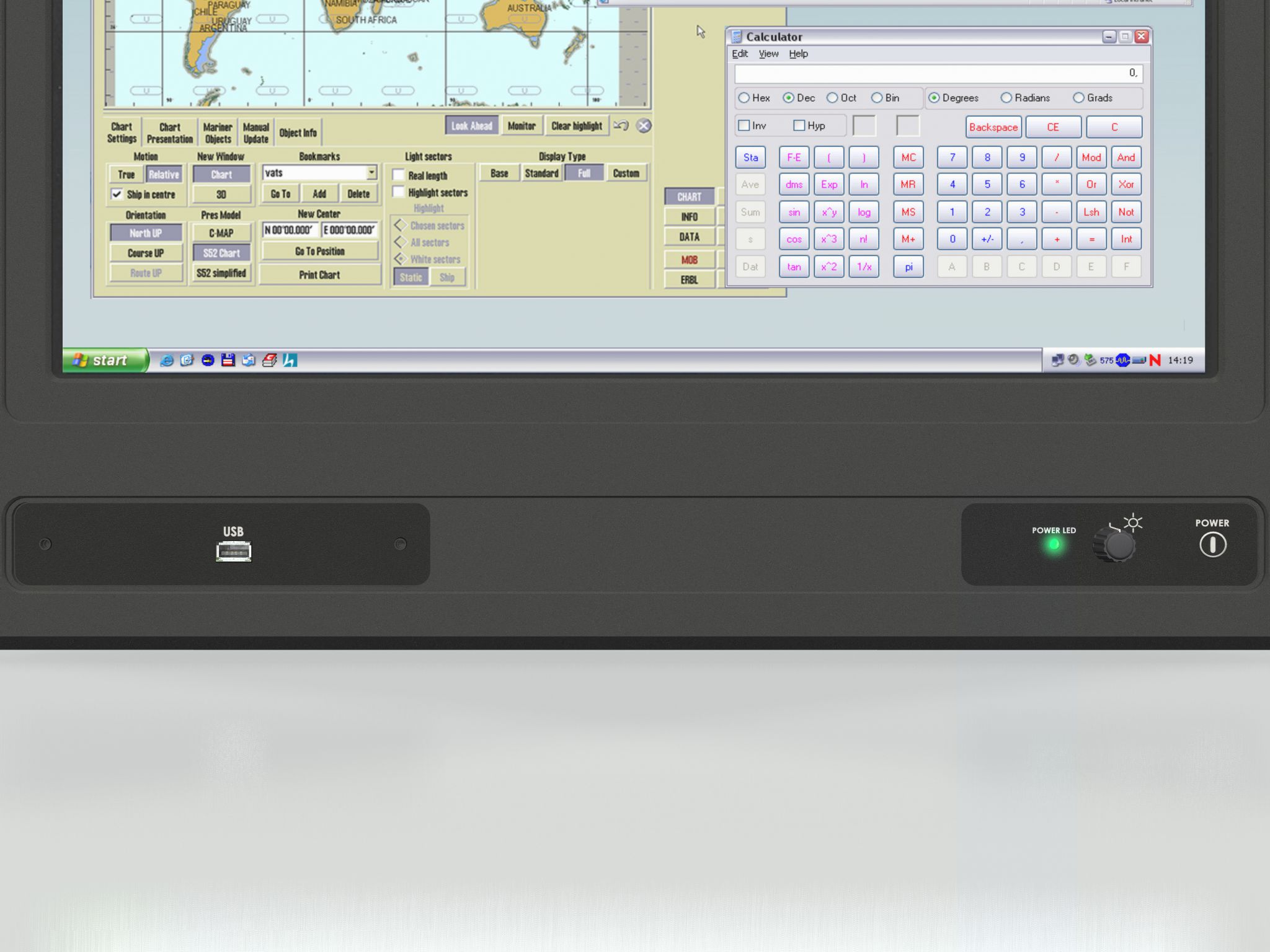Close the chart panel with the round X icon

644,126
